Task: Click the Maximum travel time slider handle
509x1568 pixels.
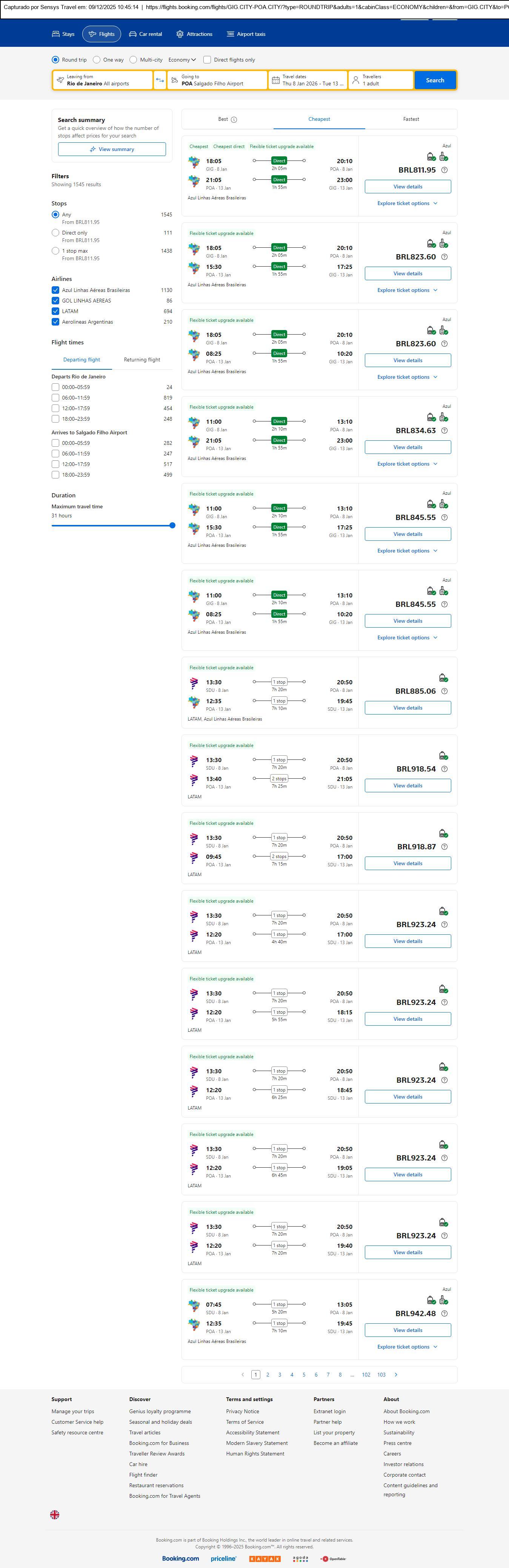Action: pos(172,525)
